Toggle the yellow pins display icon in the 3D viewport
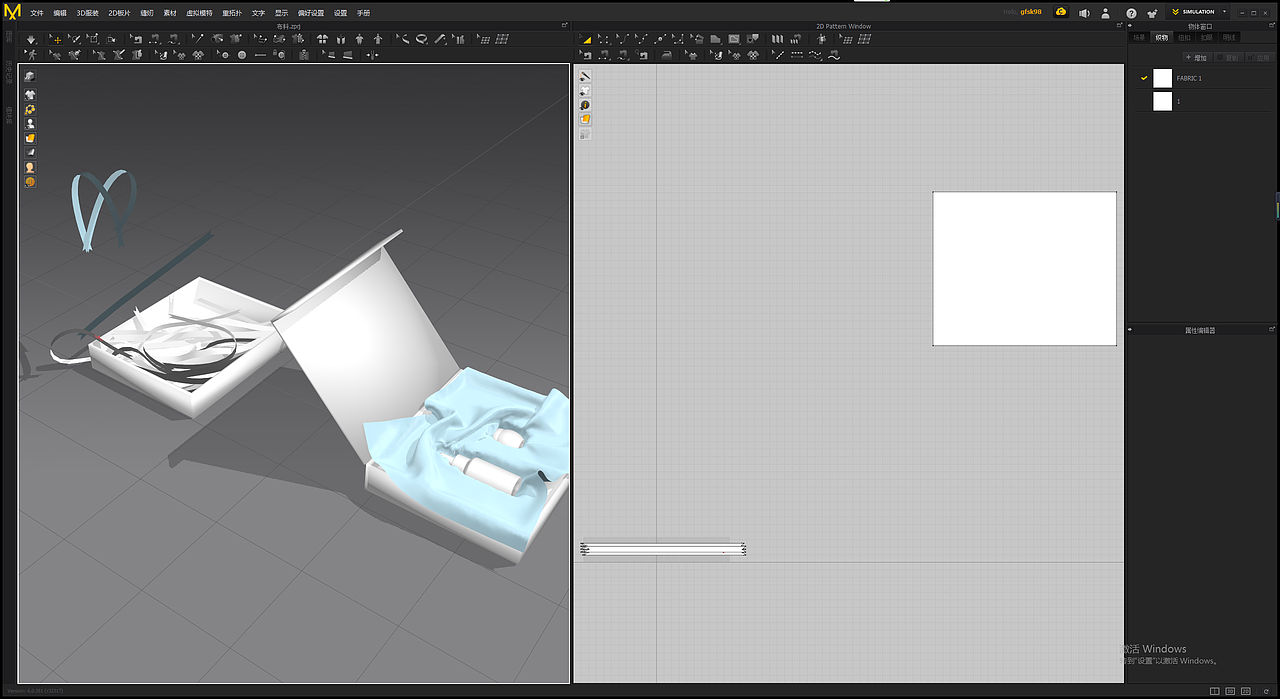The height and width of the screenshot is (699, 1280). (30, 110)
